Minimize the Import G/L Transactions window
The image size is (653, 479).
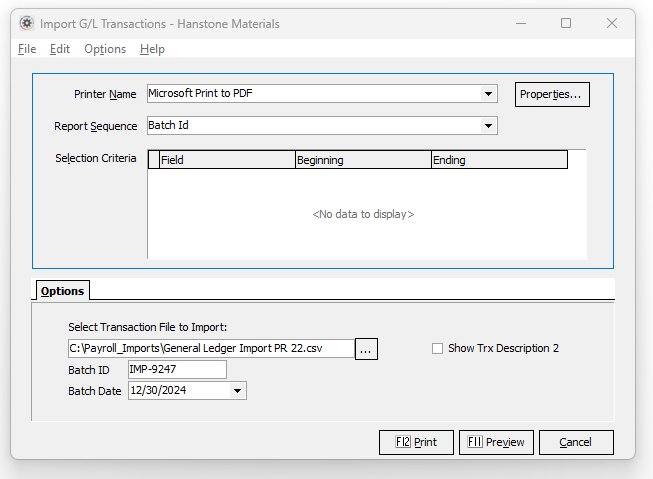pyautogui.click(x=521, y=23)
